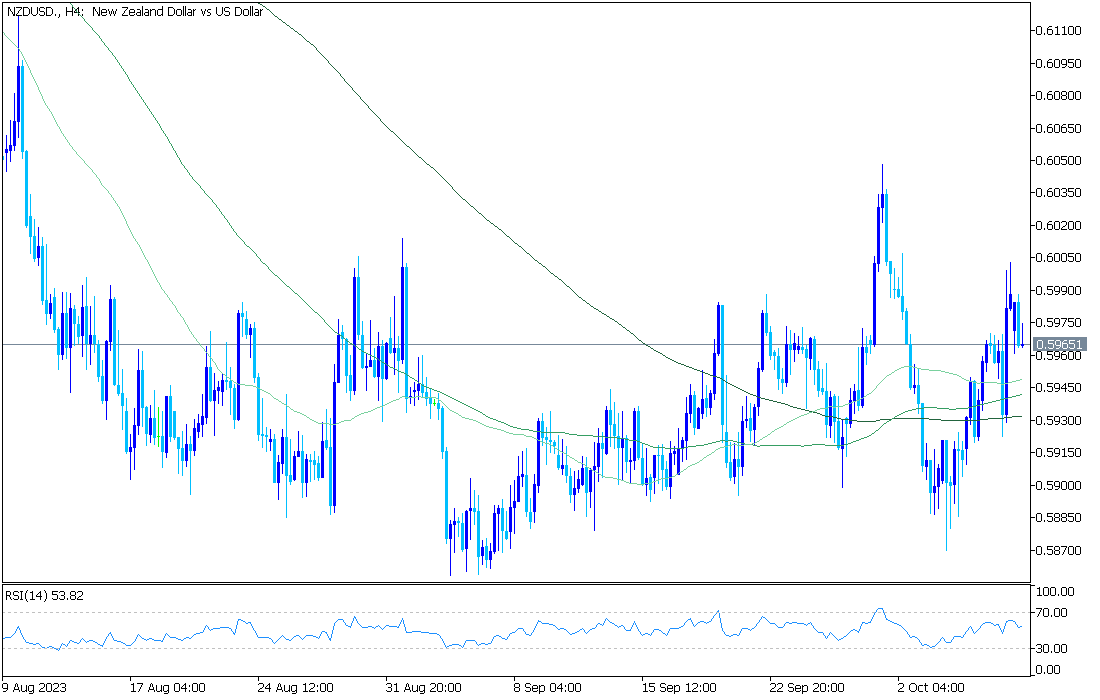Click the 15 Sep 12:00 date label

678,687
